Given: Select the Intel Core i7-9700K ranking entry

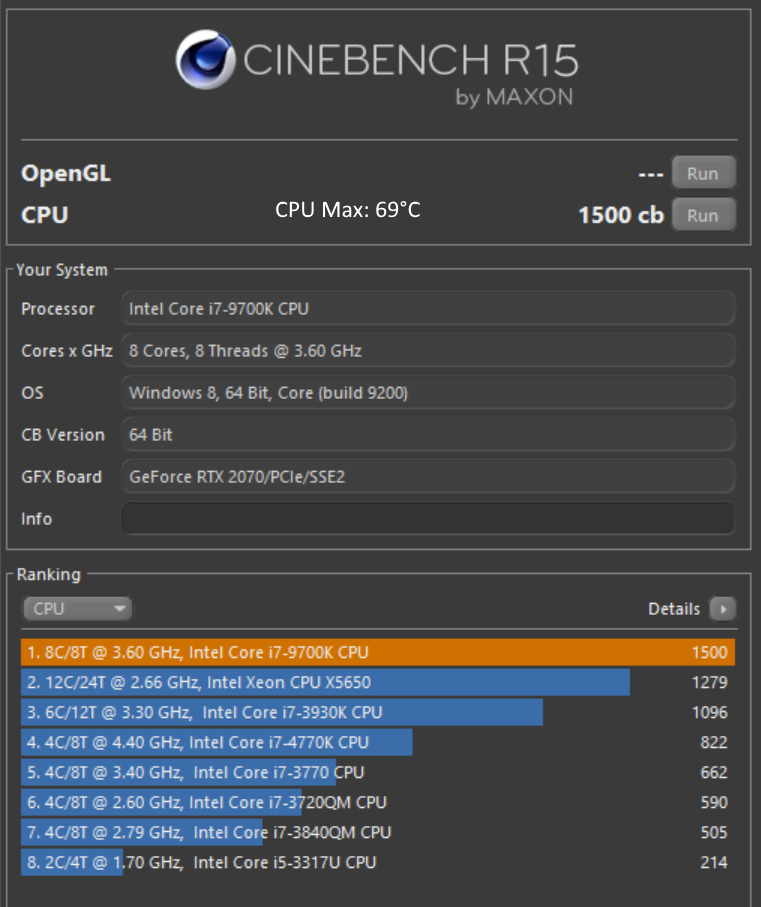Looking at the screenshot, I should tap(377, 653).
